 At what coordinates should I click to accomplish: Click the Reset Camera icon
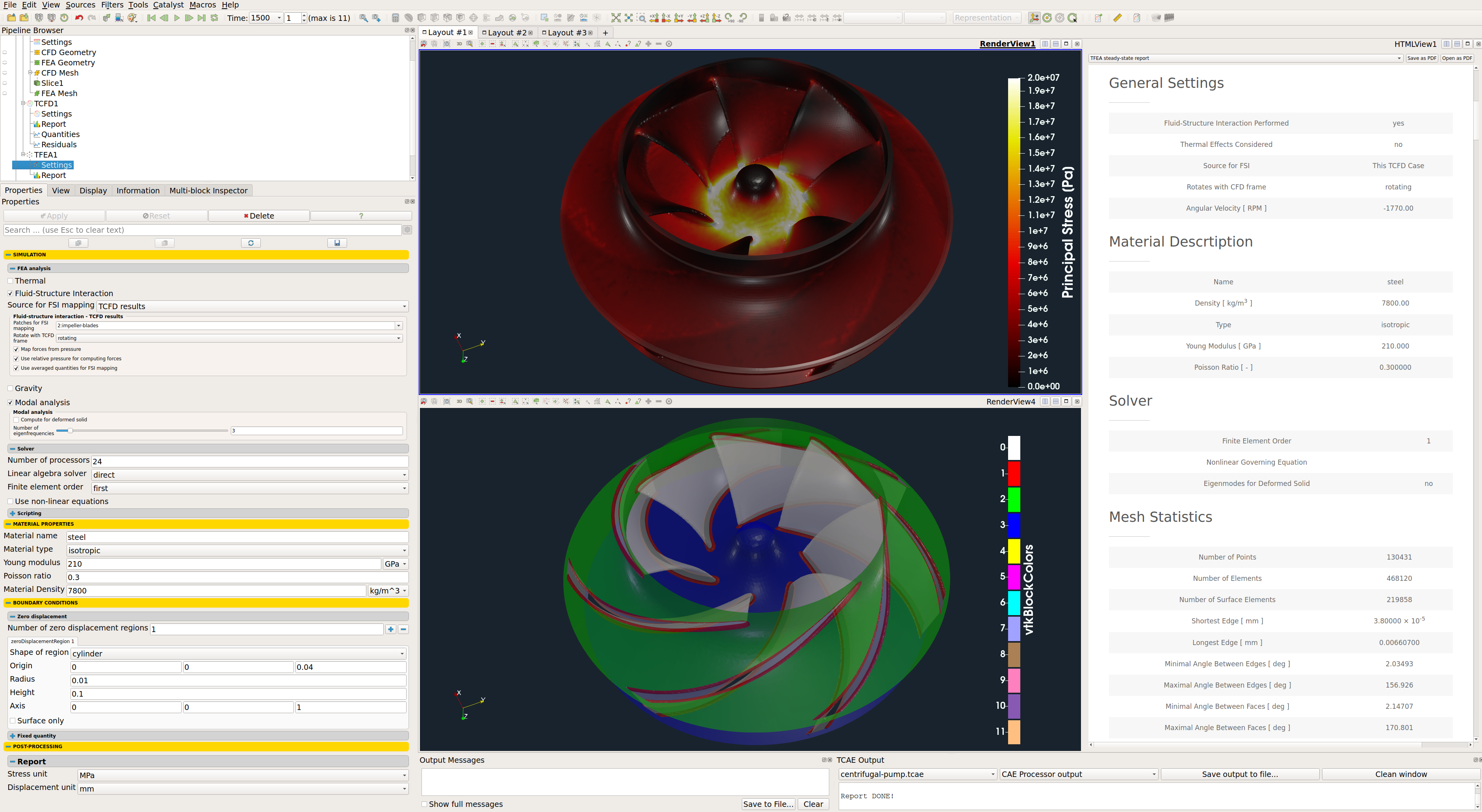pos(616,18)
